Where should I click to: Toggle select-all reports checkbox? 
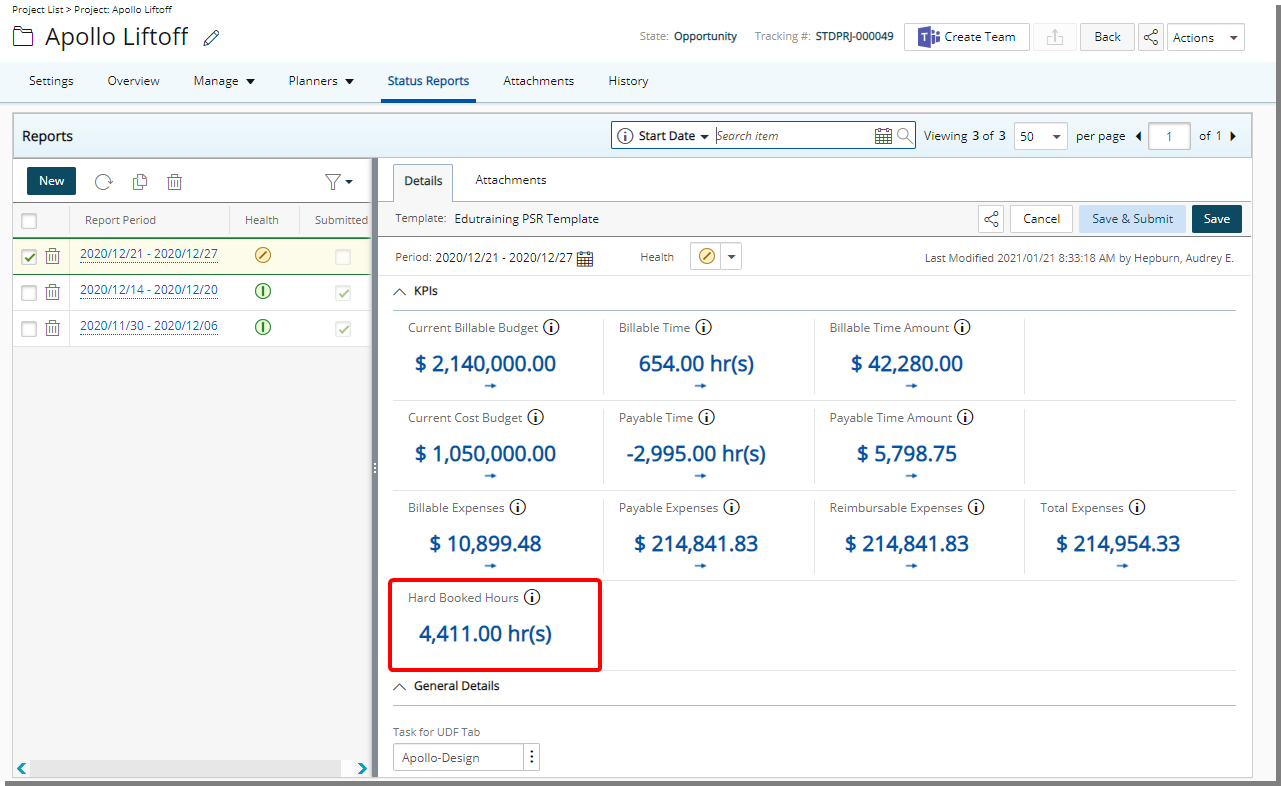[29, 220]
